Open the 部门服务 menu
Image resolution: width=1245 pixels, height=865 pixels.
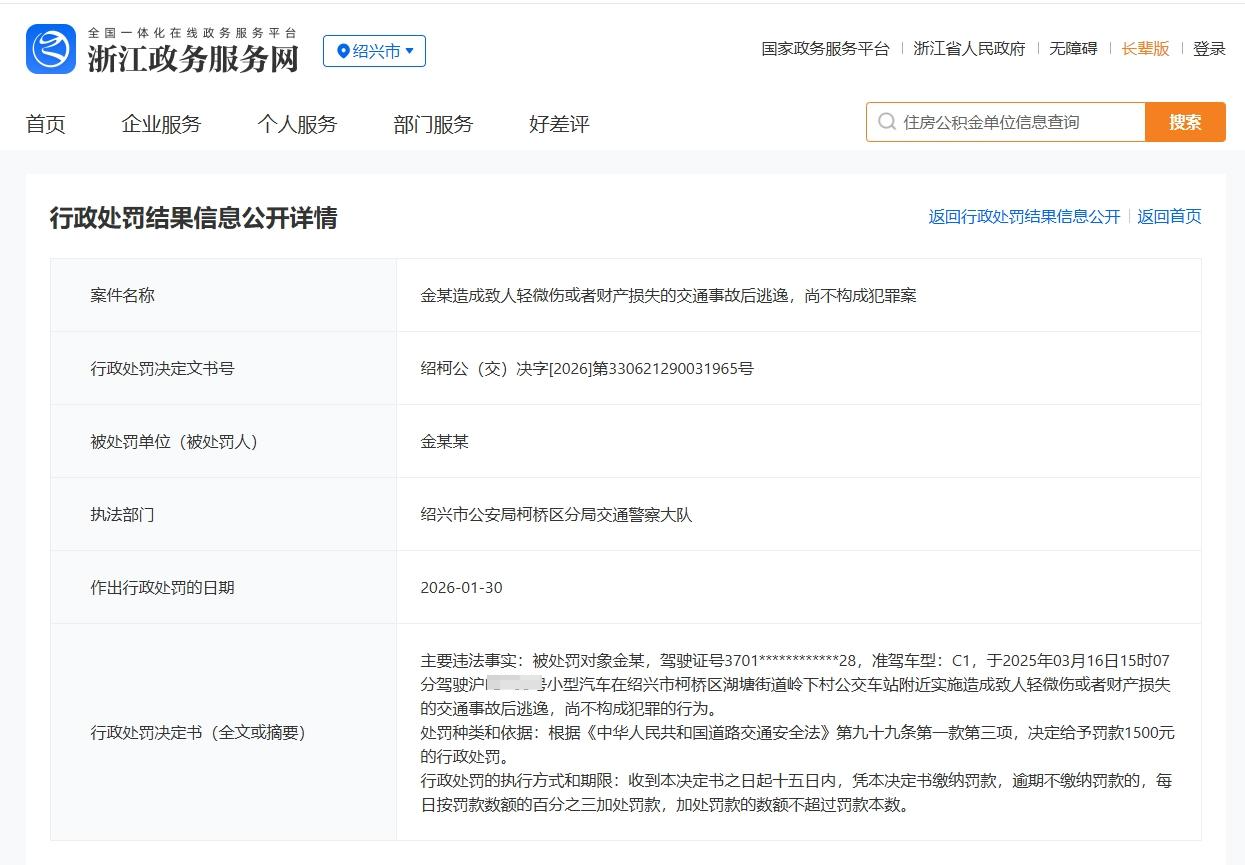431,123
